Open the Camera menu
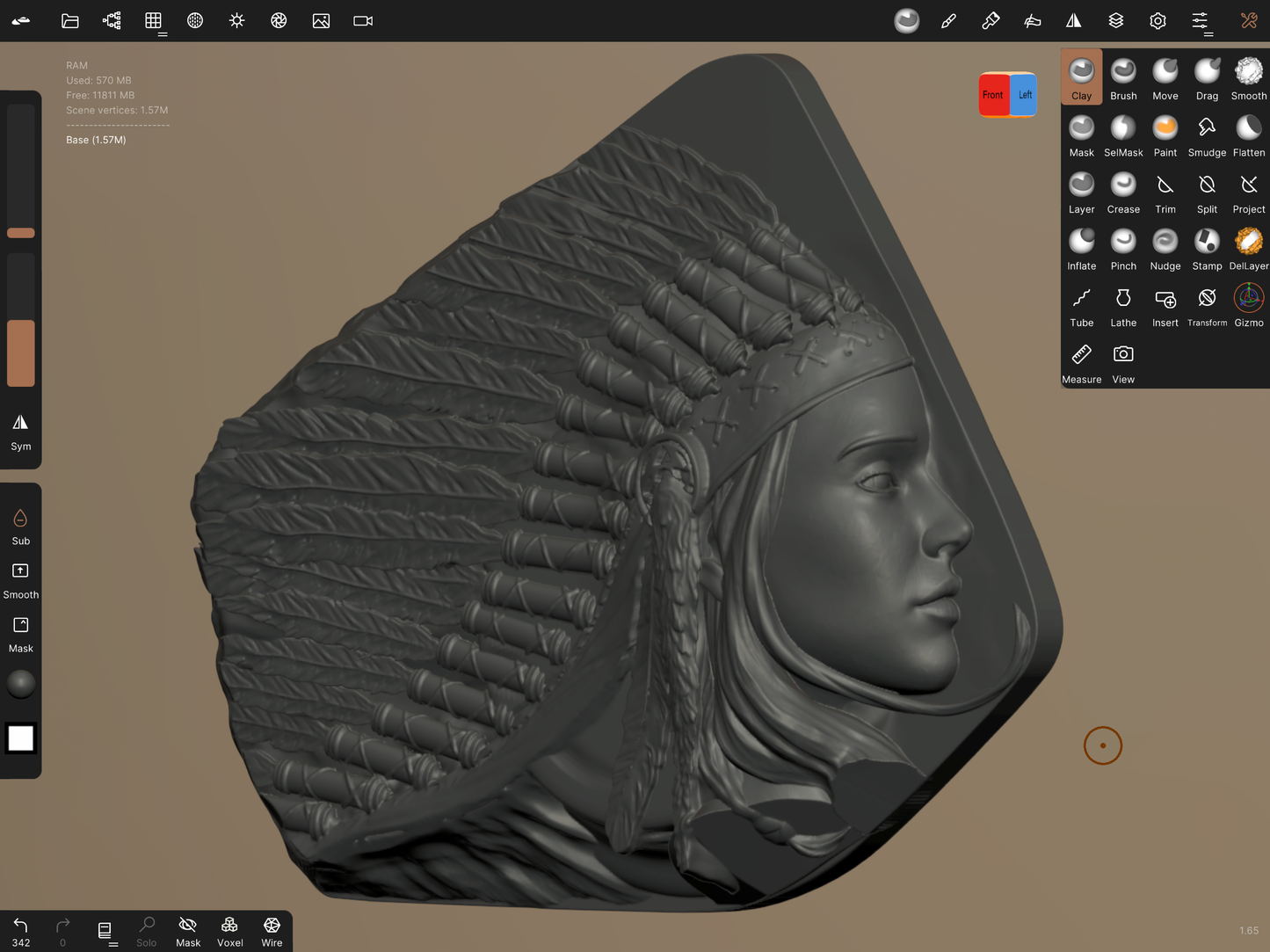Viewport: 1270px width, 952px height. click(x=363, y=21)
